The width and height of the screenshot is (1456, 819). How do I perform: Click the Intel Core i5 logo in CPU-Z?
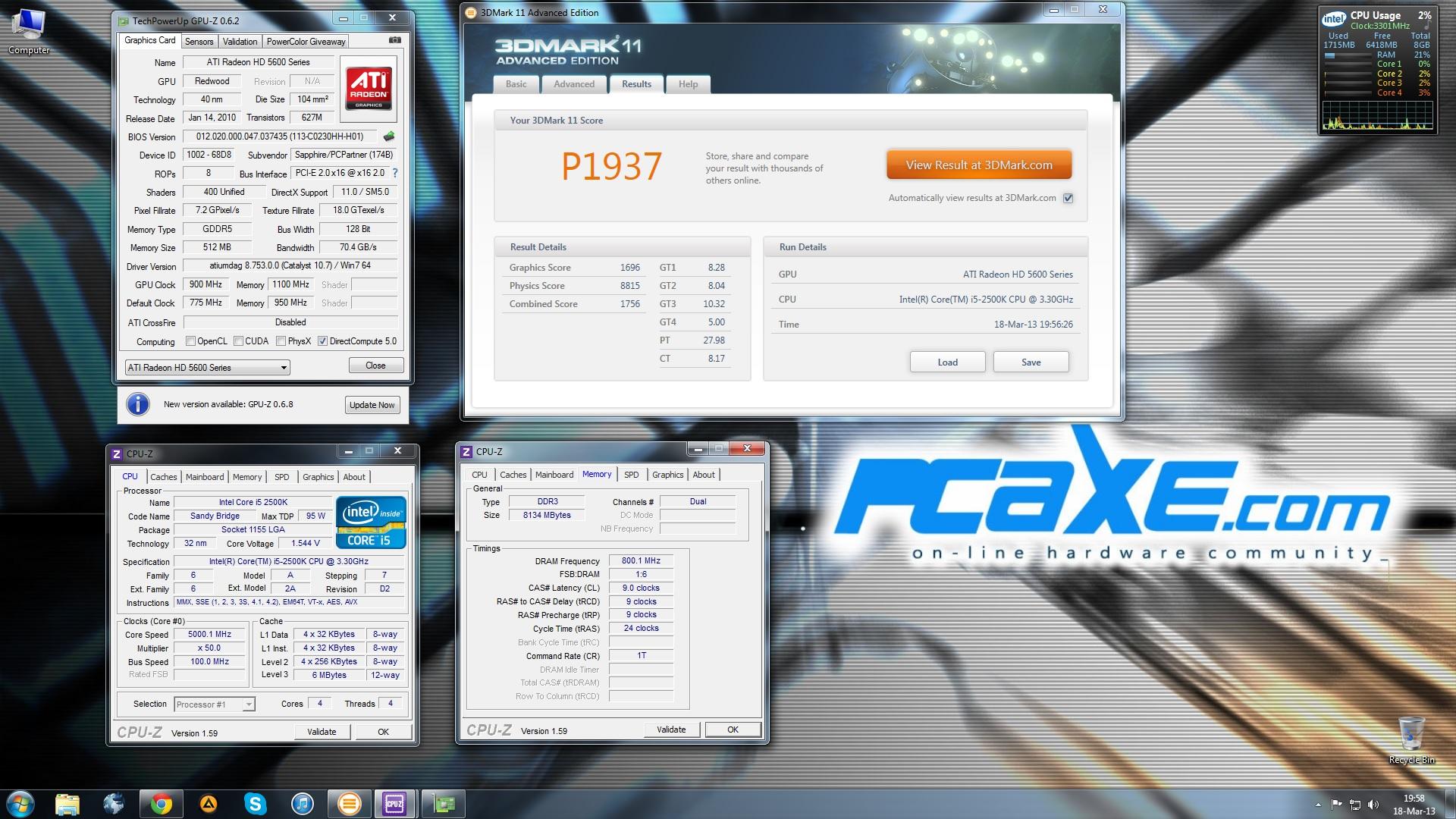[371, 522]
